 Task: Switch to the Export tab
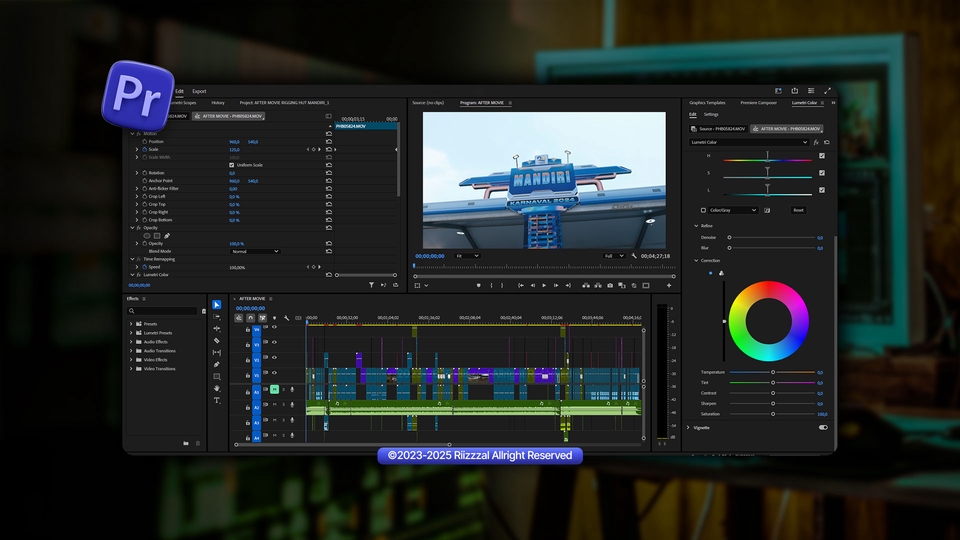tap(199, 91)
